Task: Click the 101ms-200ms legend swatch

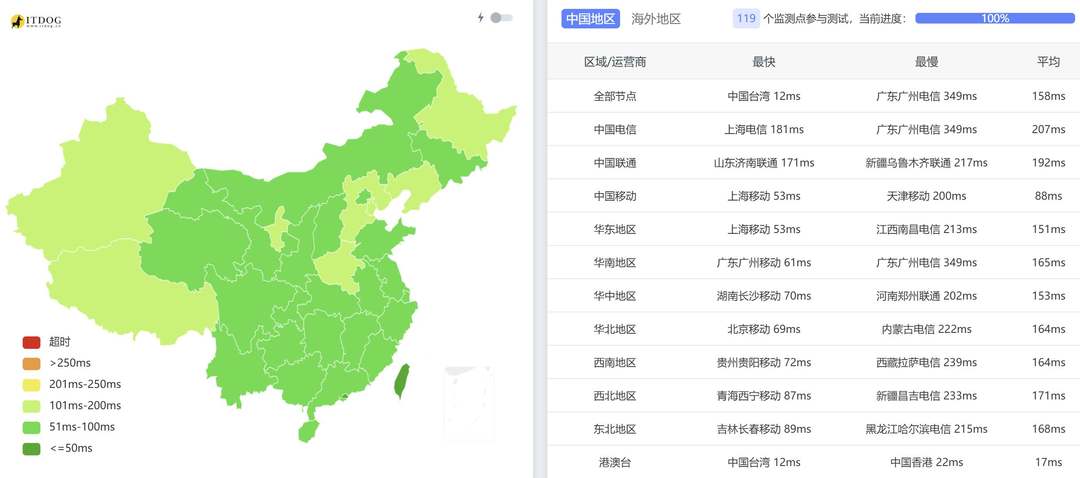Action: (x=32, y=406)
